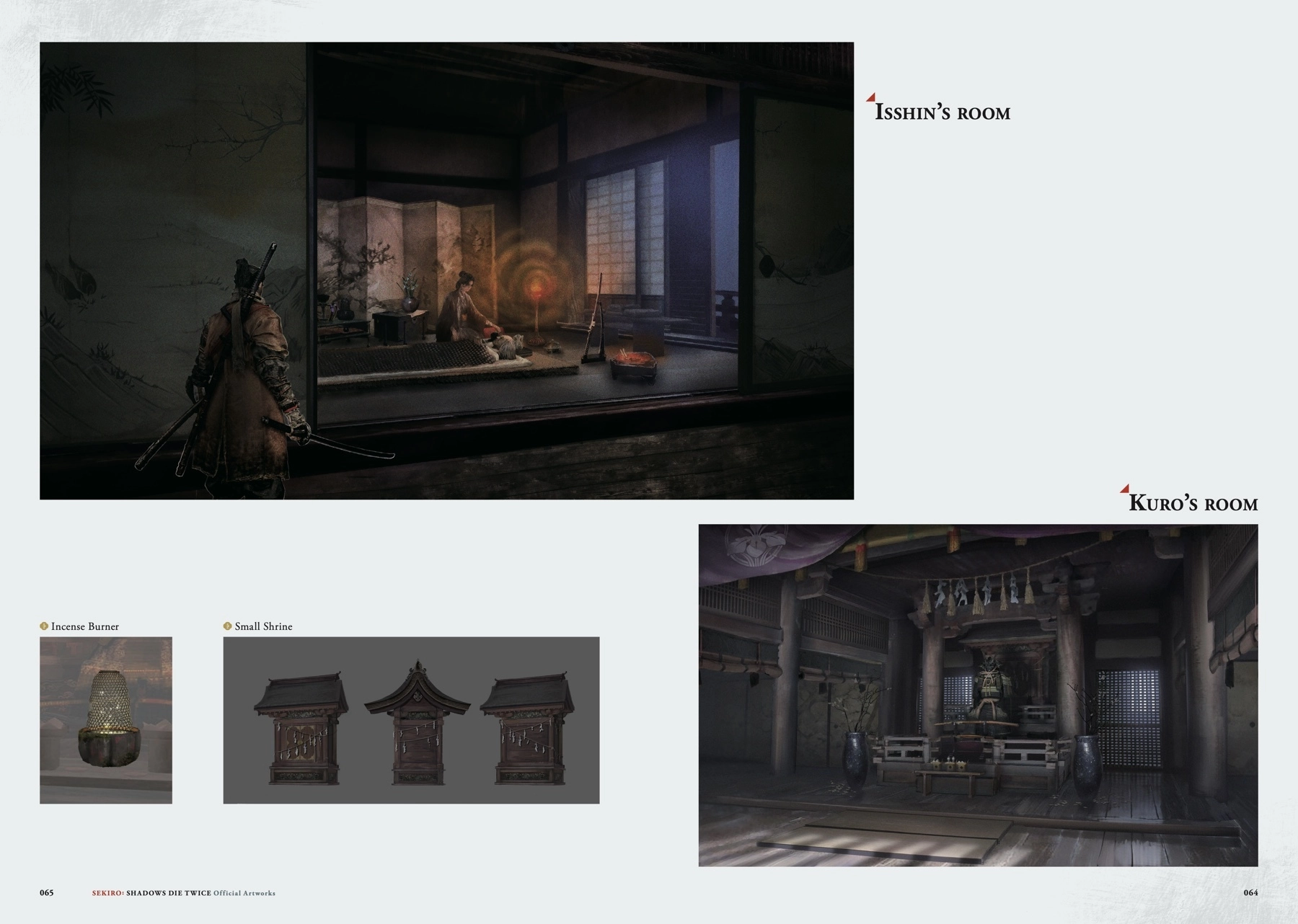The width and height of the screenshot is (1298, 924).
Task: Click the Official Artworks footer text
Action: coord(244,893)
